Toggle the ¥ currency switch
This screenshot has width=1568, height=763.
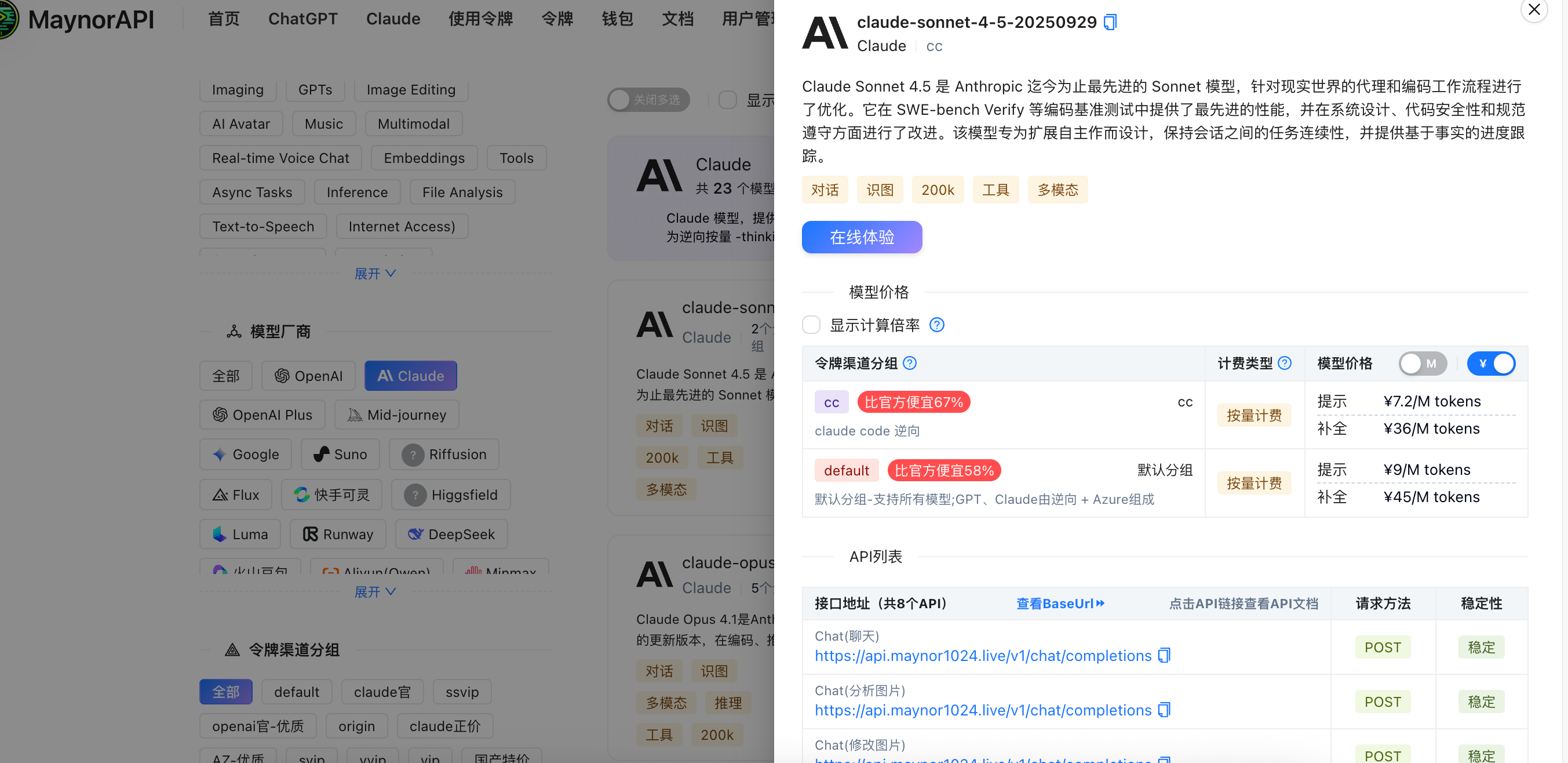[x=1491, y=364]
